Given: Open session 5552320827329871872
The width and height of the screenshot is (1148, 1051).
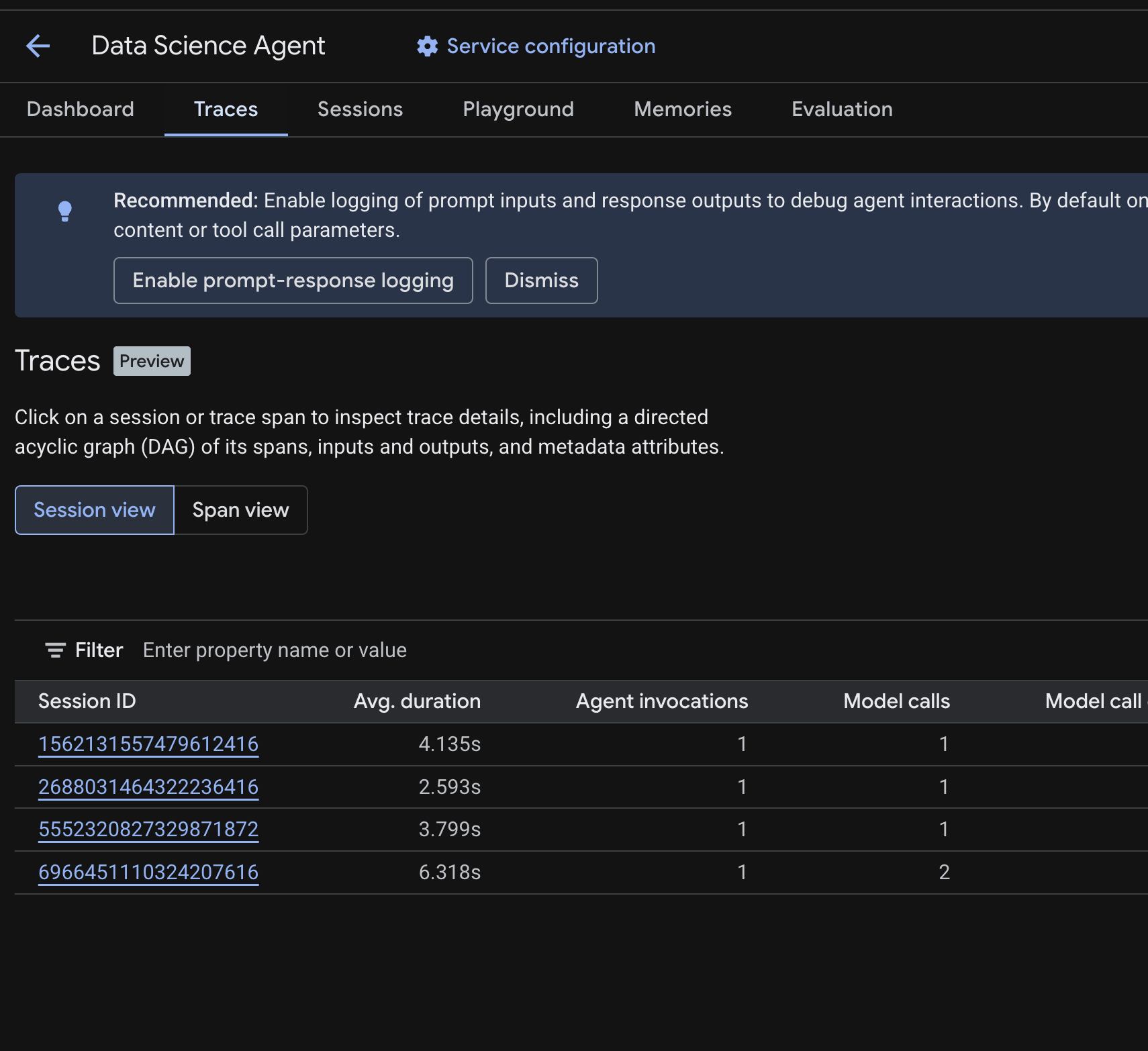Looking at the screenshot, I should coord(148,830).
